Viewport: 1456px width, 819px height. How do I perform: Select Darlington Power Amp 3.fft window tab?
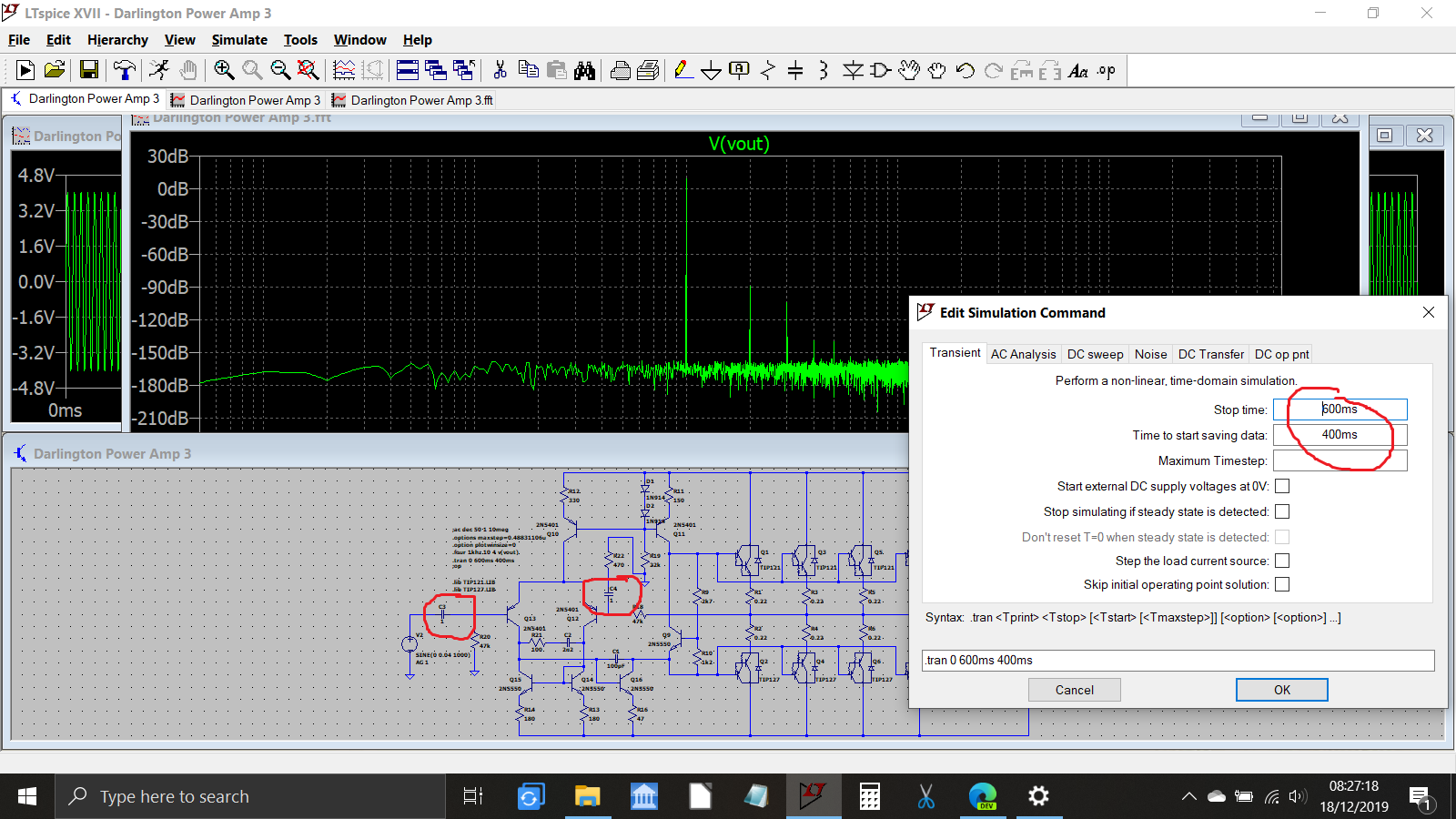413,100
